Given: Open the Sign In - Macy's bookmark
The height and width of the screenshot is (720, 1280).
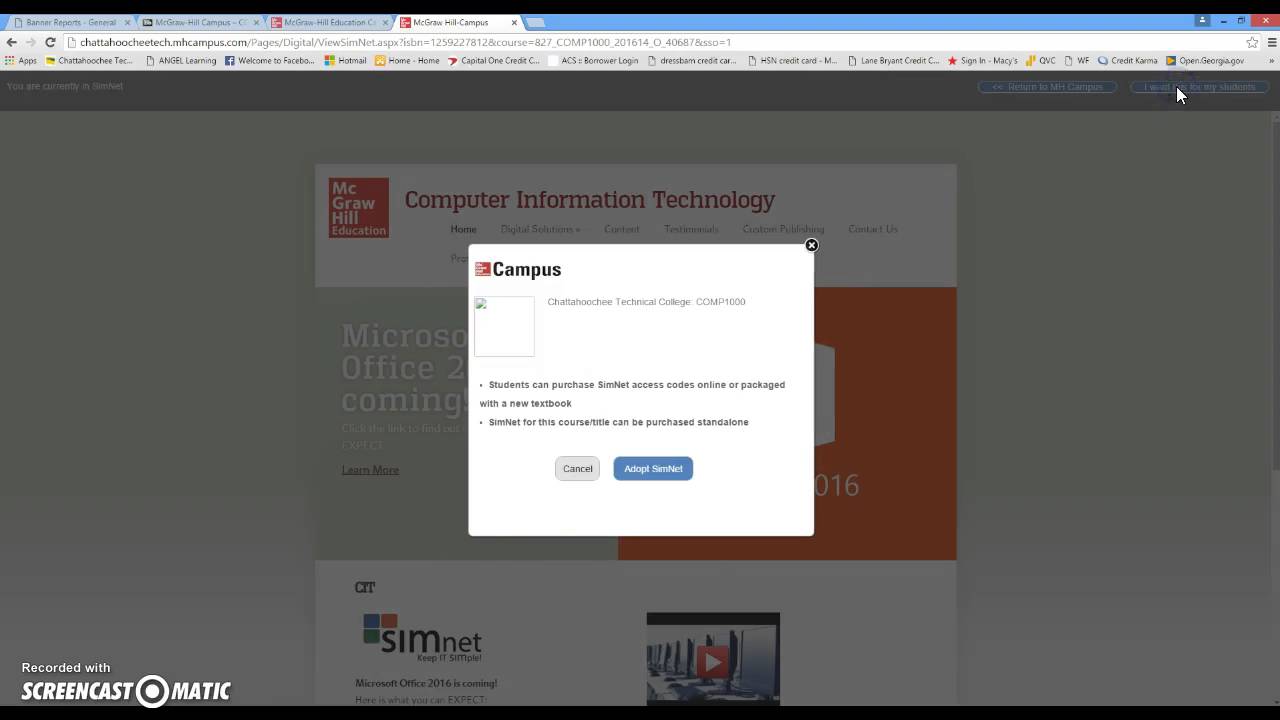Looking at the screenshot, I should 982,60.
